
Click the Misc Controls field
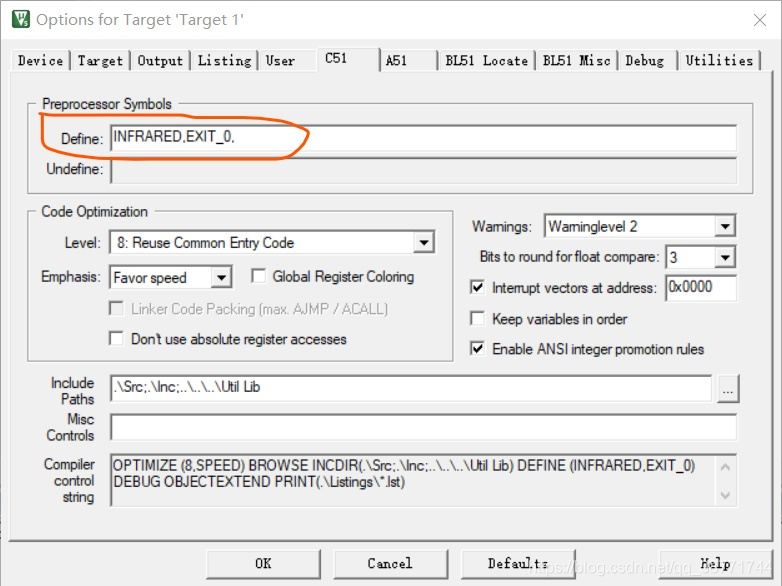tap(423, 427)
